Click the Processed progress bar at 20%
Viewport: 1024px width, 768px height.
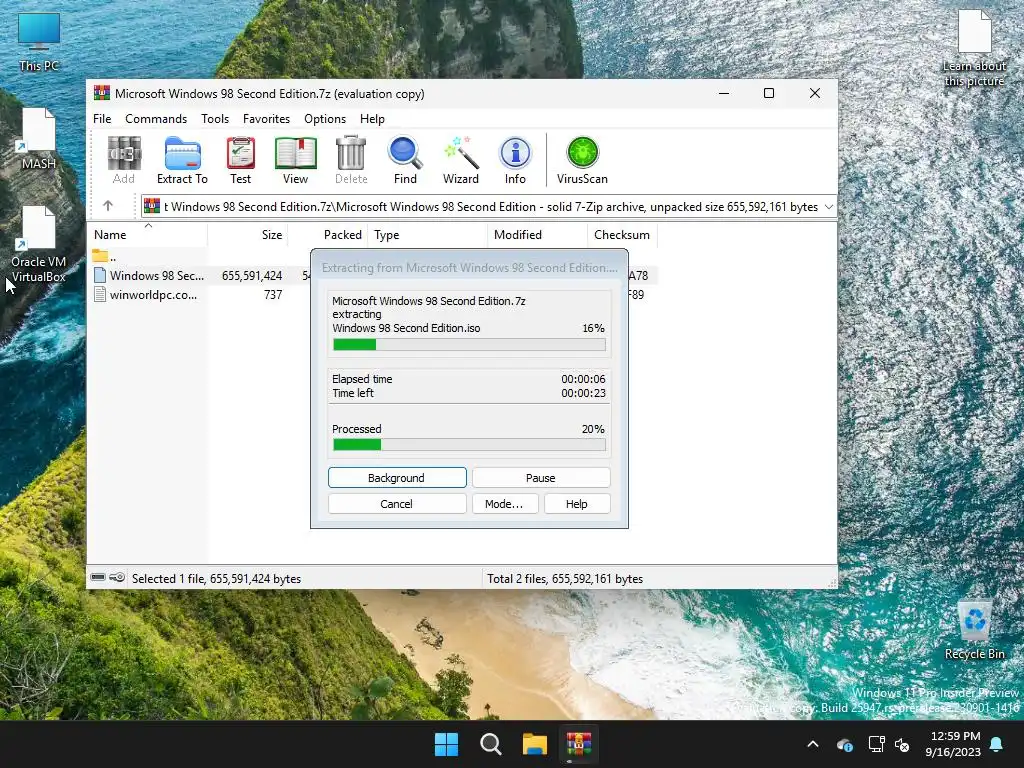coord(469,445)
